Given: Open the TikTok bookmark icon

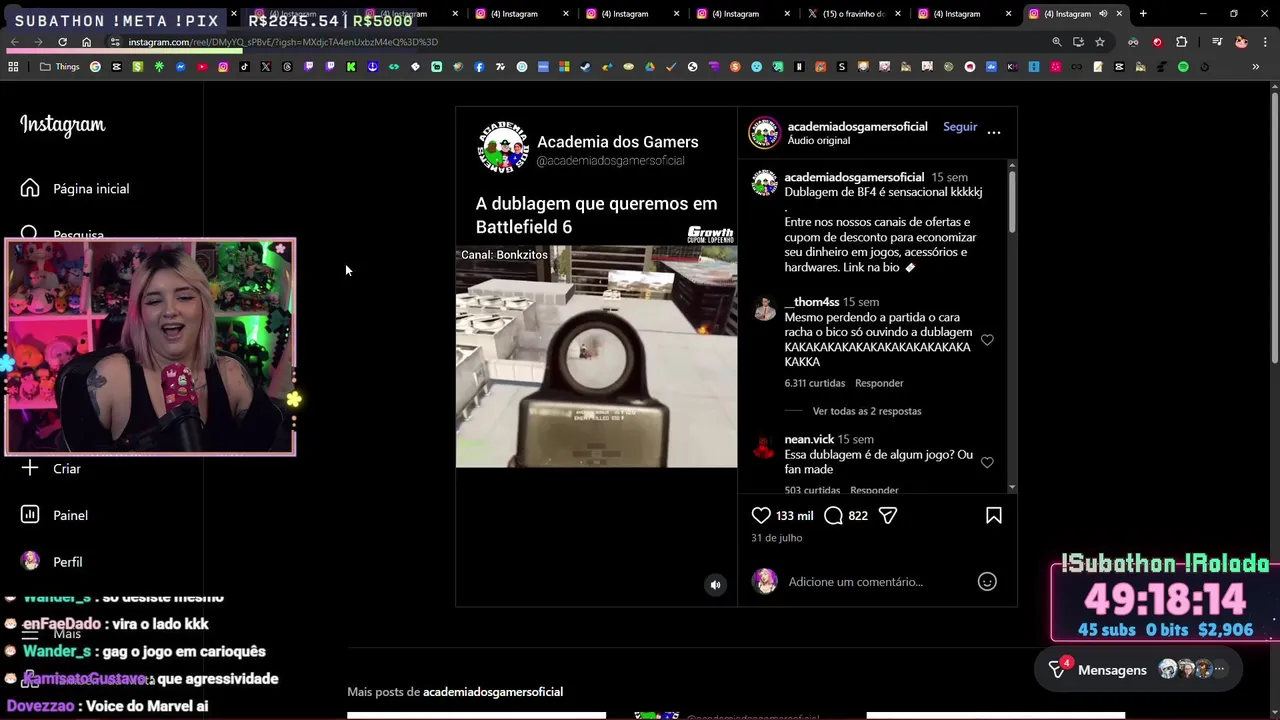Looking at the screenshot, I should (245, 67).
